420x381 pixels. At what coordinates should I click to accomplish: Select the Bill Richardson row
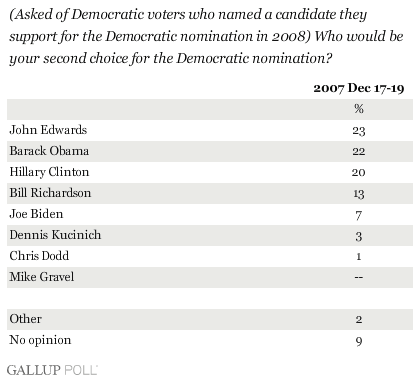(210, 193)
